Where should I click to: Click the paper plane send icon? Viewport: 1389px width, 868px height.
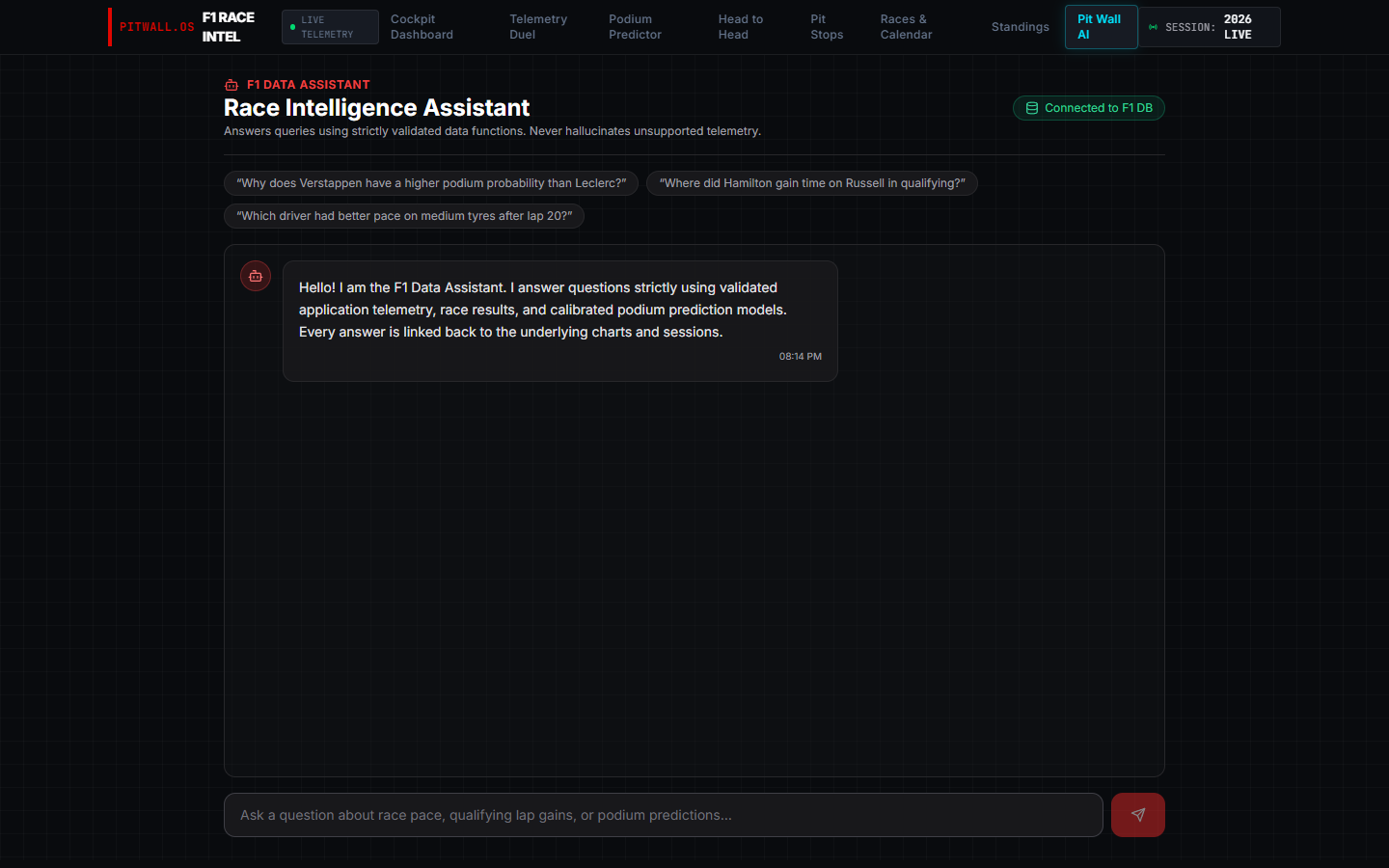1138,815
